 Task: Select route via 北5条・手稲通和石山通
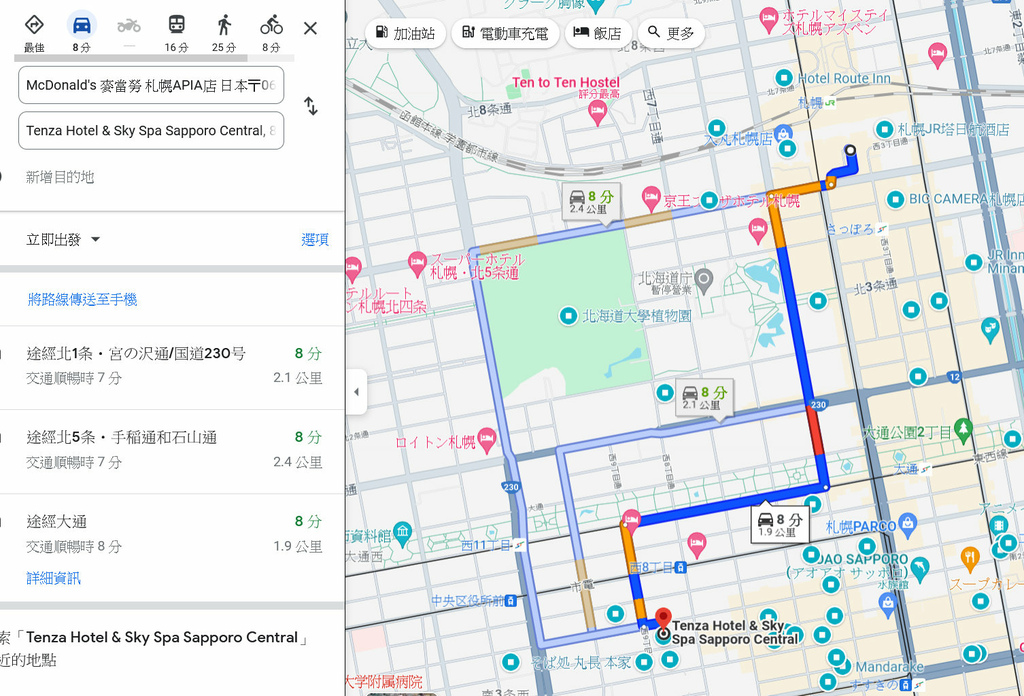(172, 450)
